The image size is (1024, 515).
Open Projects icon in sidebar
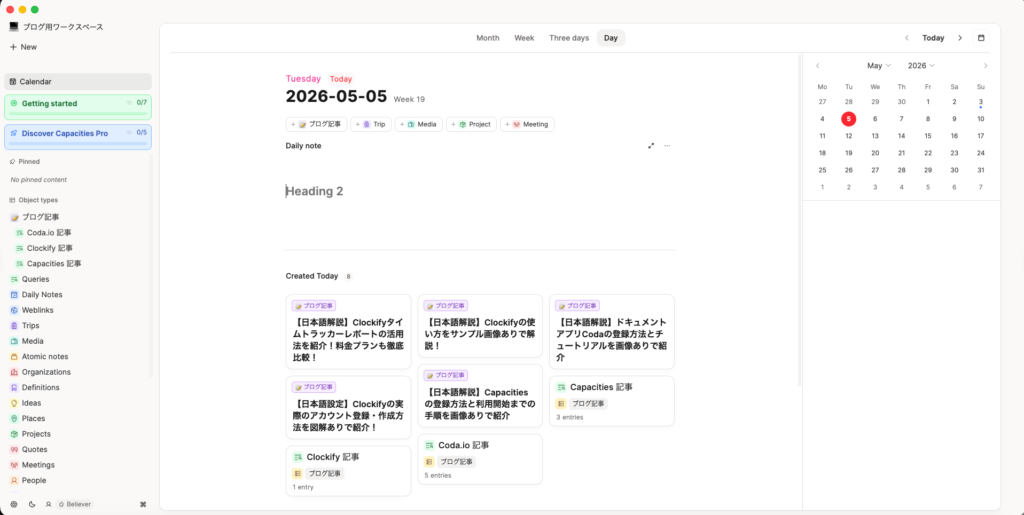[14, 434]
